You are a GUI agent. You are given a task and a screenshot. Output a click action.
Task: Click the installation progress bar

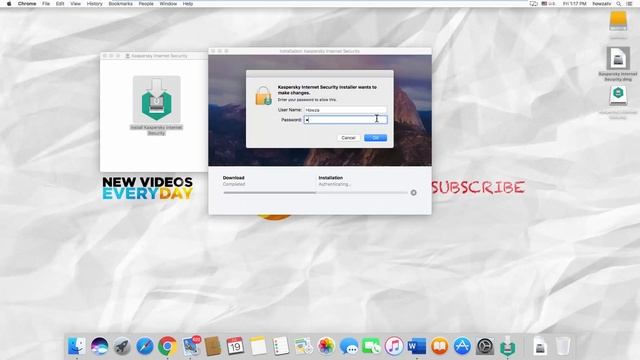click(316, 193)
